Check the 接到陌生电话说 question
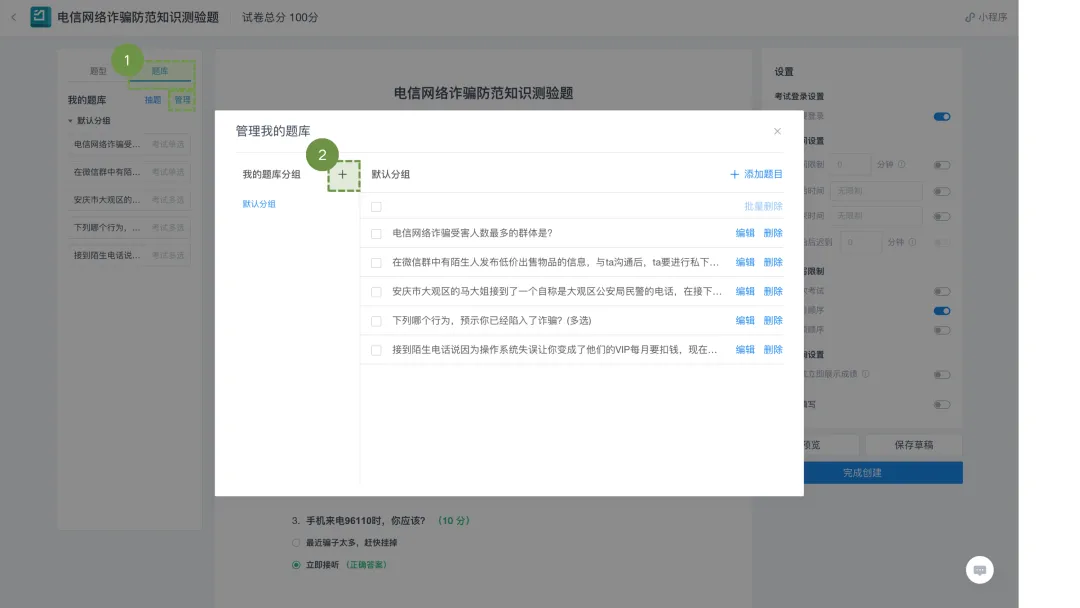1080x608 pixels. (x=376, y=350)
